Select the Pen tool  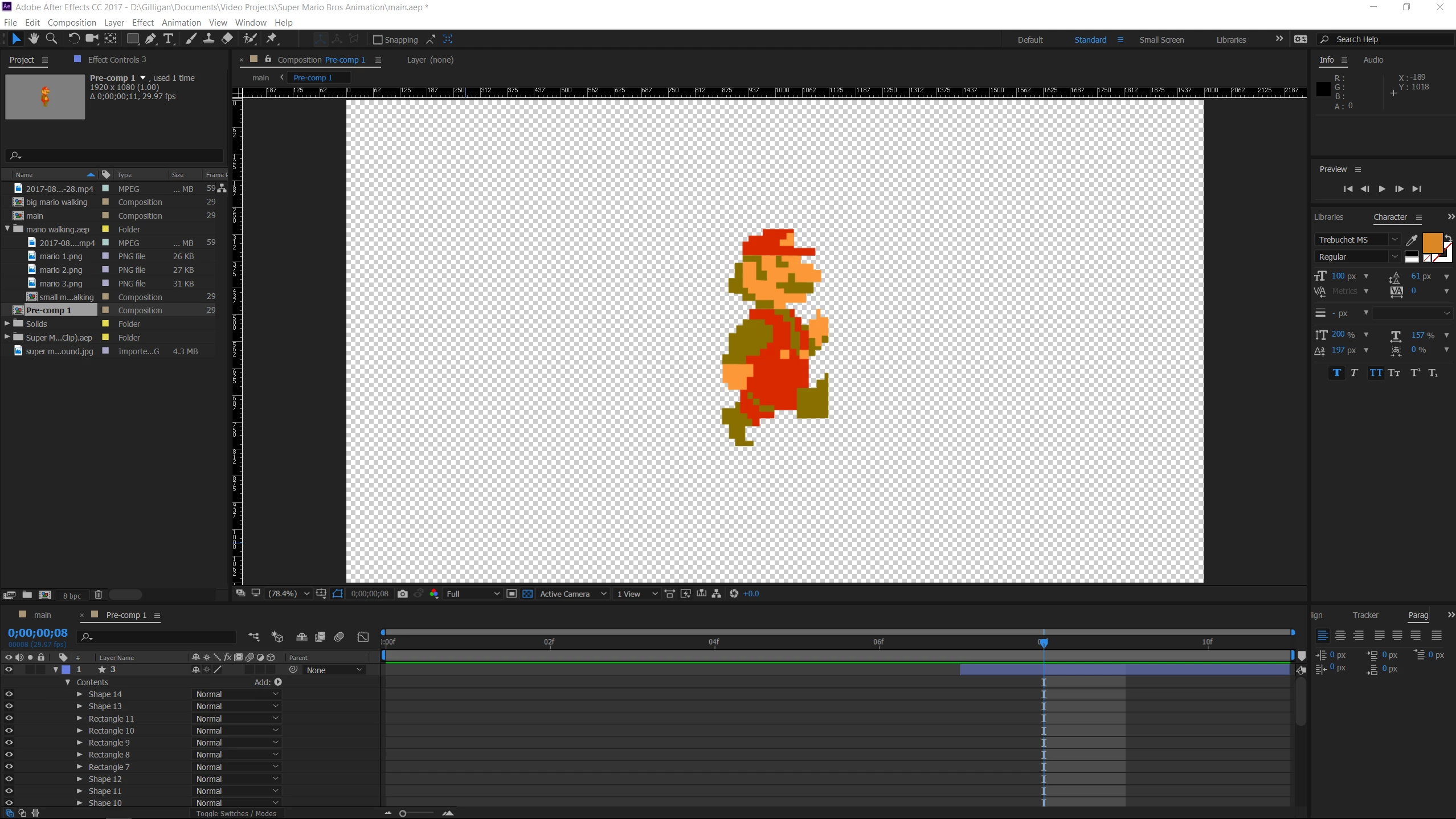(150, 39)
